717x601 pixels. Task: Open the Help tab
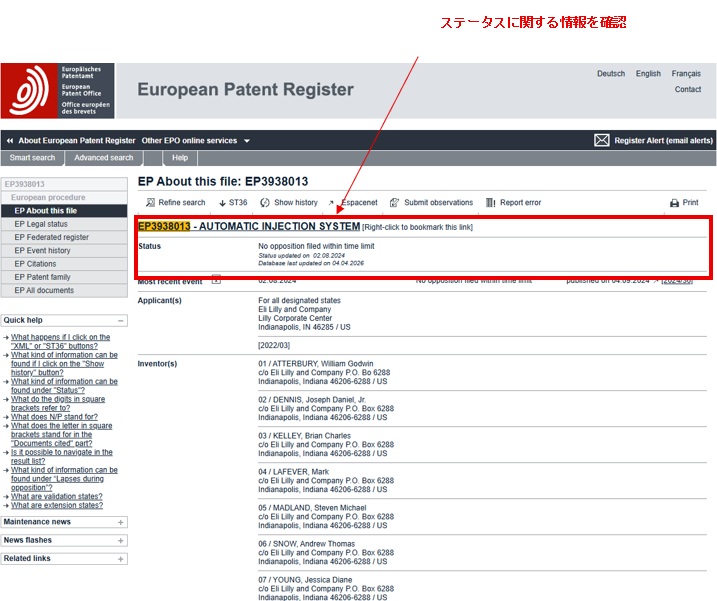180,158
